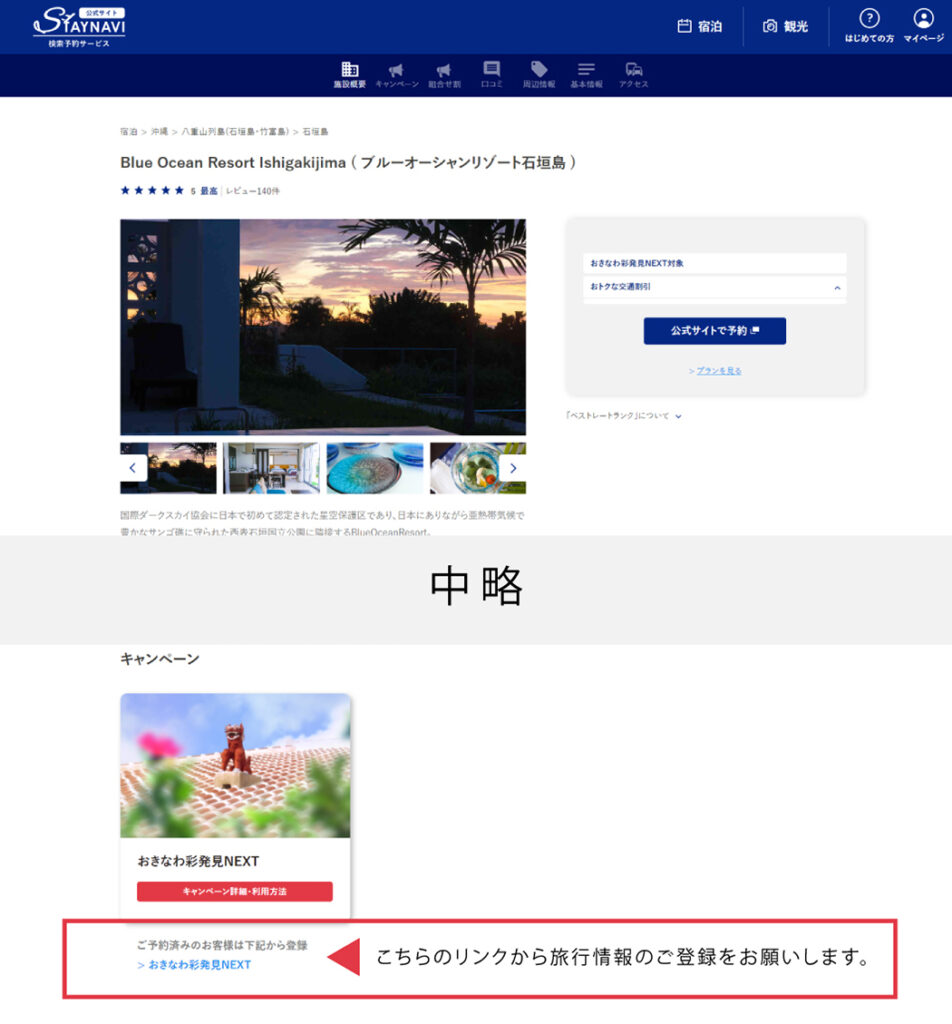Click the main sunset resort photo
Image resolution: width=952 pixels, height=1024 pixels.
(323, 327)
